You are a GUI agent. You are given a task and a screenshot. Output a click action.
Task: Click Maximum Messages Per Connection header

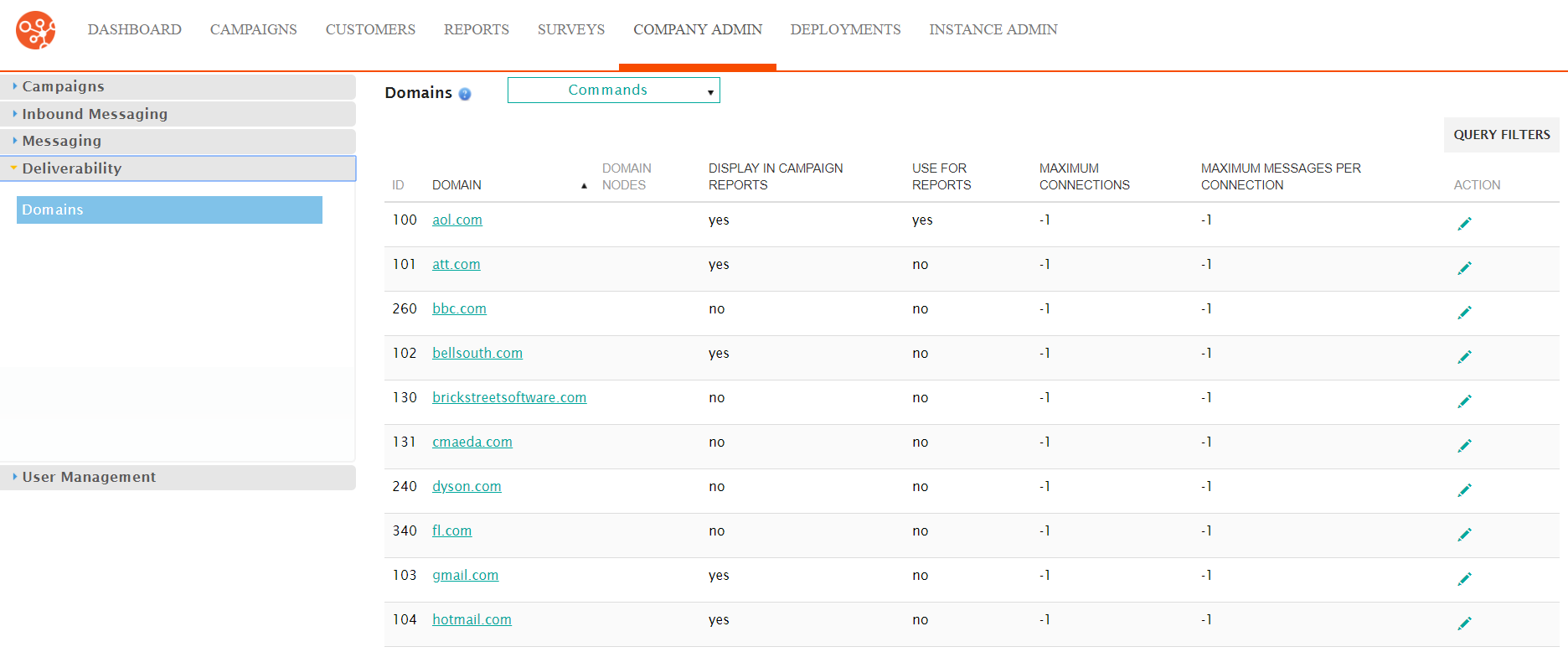(x=1281, y=177)
